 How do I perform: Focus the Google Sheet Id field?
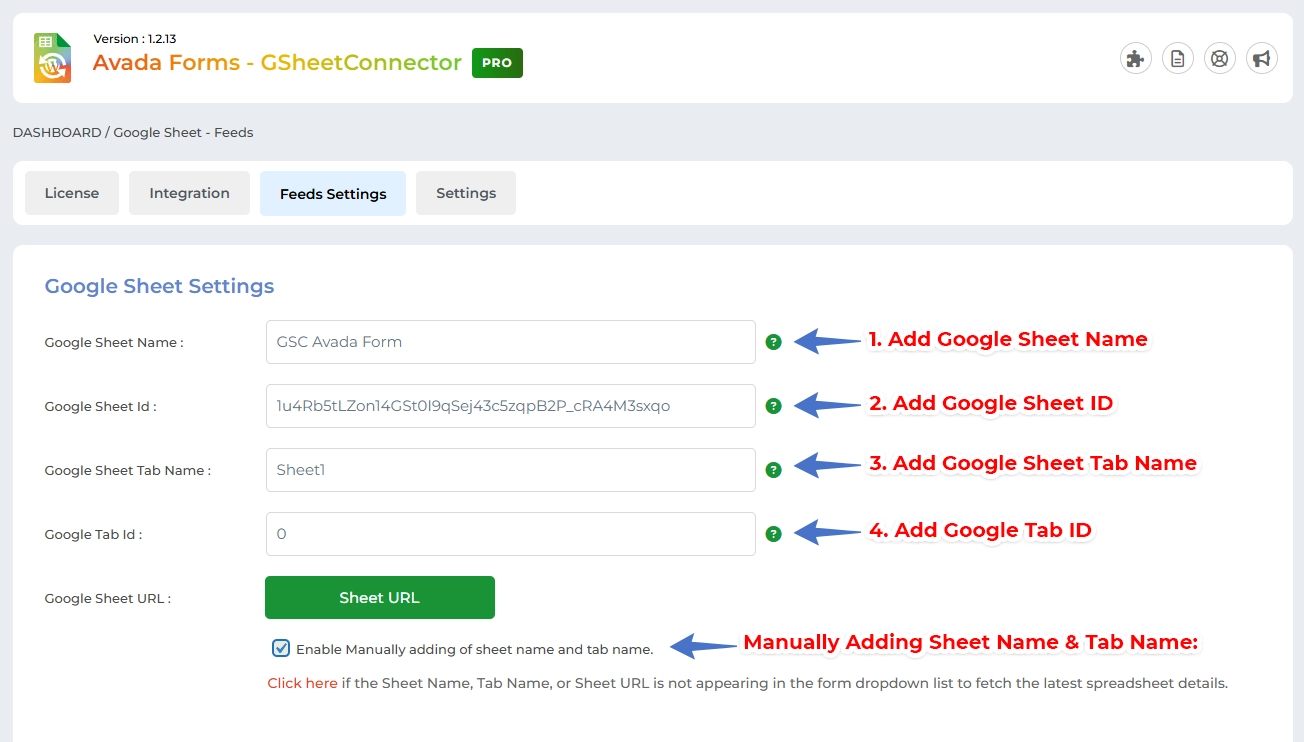pos(510,406)
